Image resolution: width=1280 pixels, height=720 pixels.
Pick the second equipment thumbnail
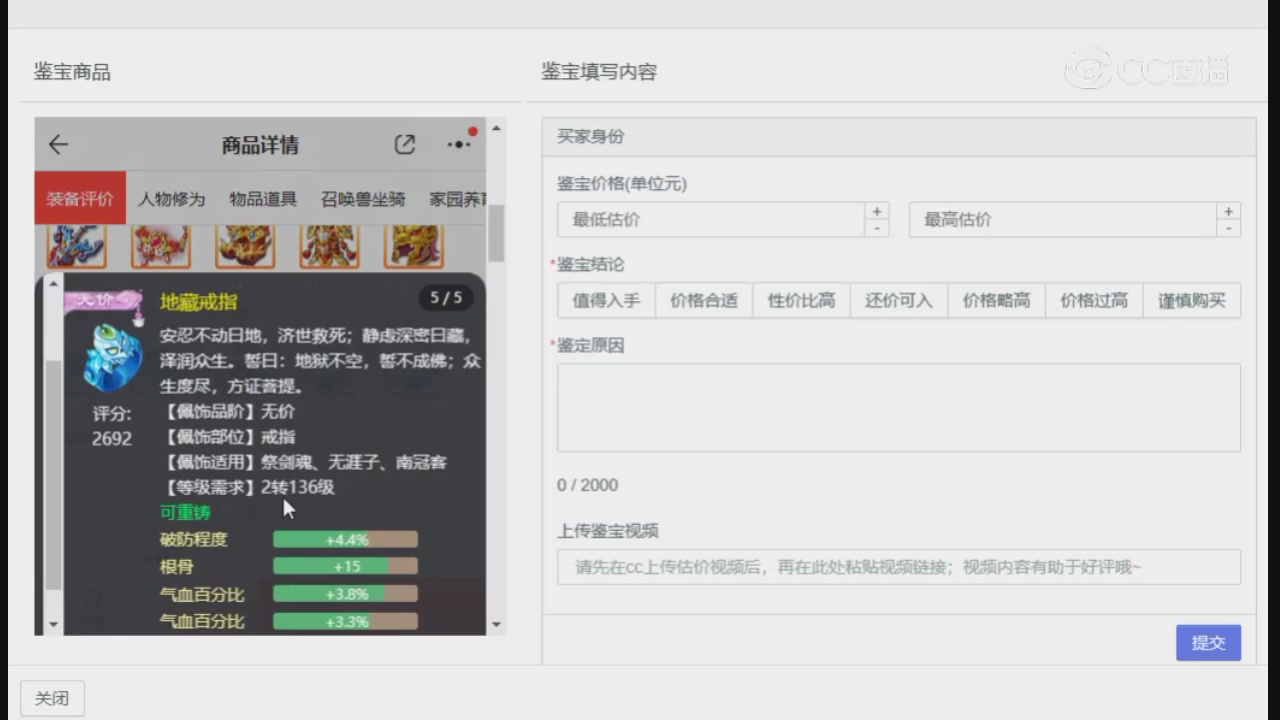(160, 246)
